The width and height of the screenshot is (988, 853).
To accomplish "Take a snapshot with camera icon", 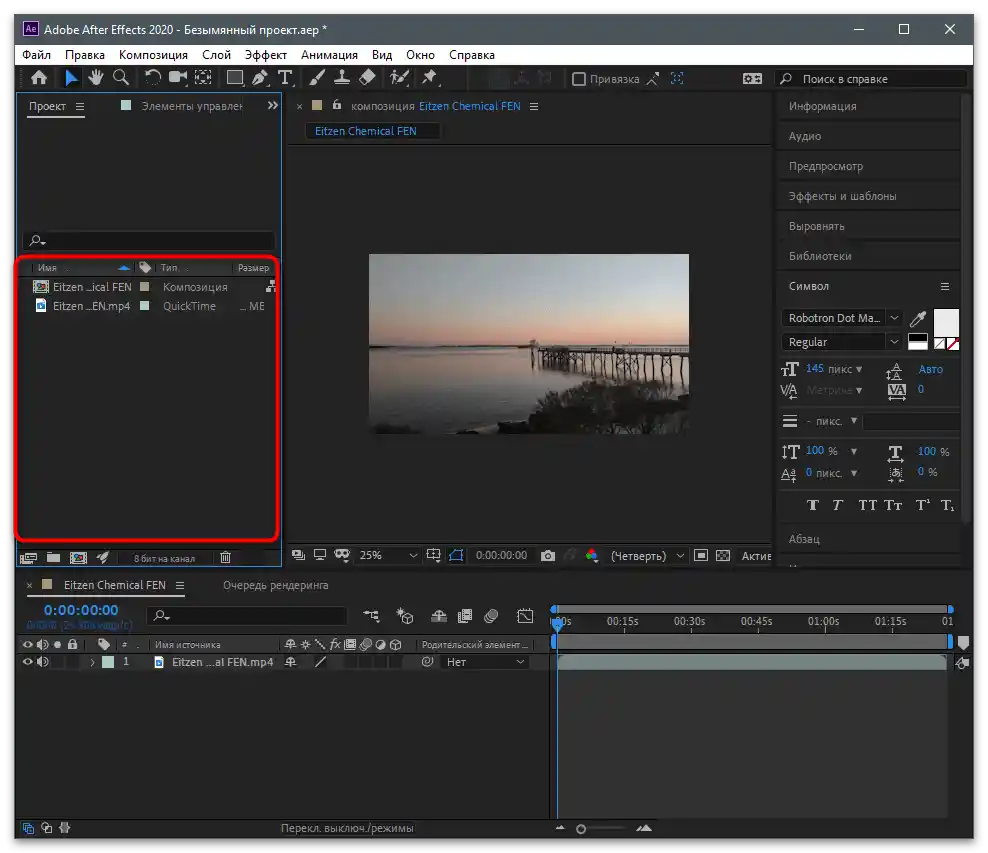I will coord(548,556).
